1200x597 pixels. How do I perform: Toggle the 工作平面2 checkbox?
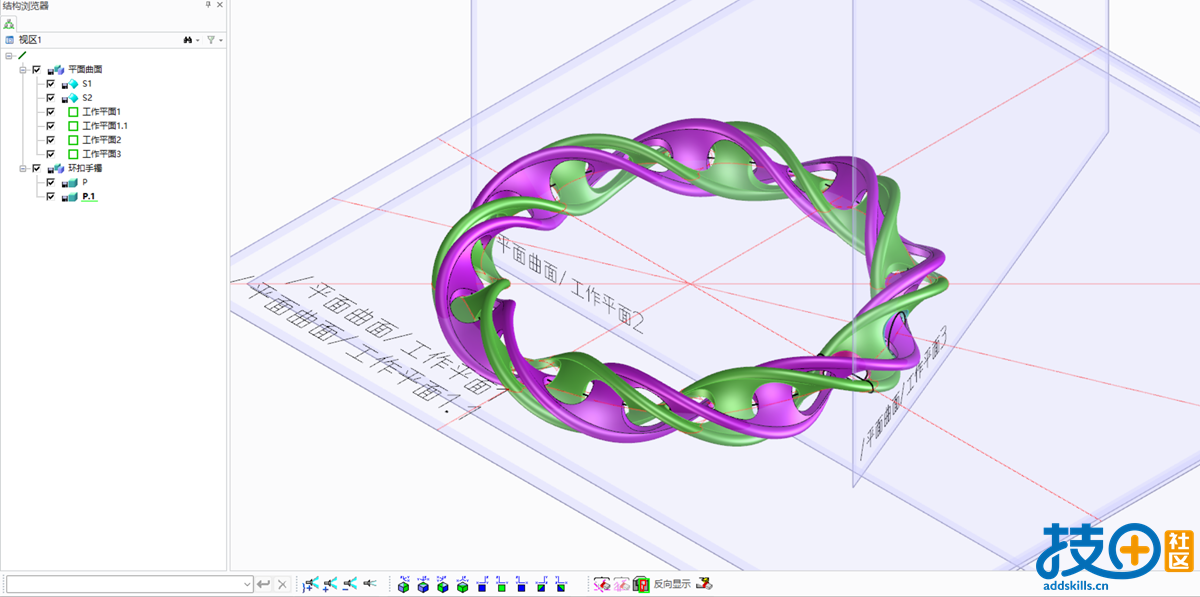(50, 140)
